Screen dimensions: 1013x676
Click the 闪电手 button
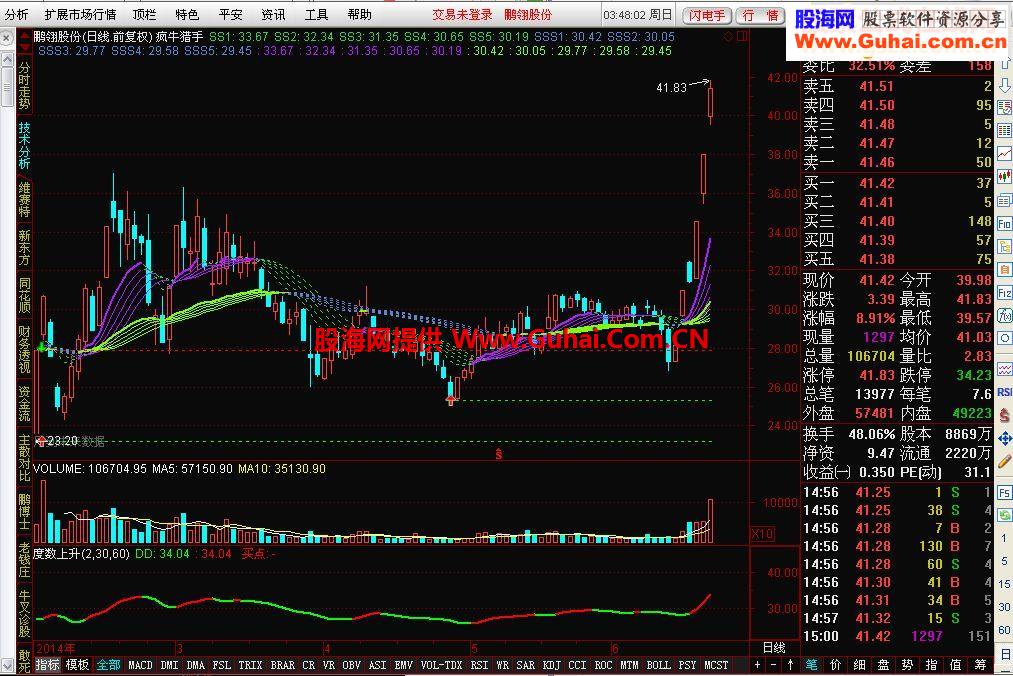(x=707, y=15)
